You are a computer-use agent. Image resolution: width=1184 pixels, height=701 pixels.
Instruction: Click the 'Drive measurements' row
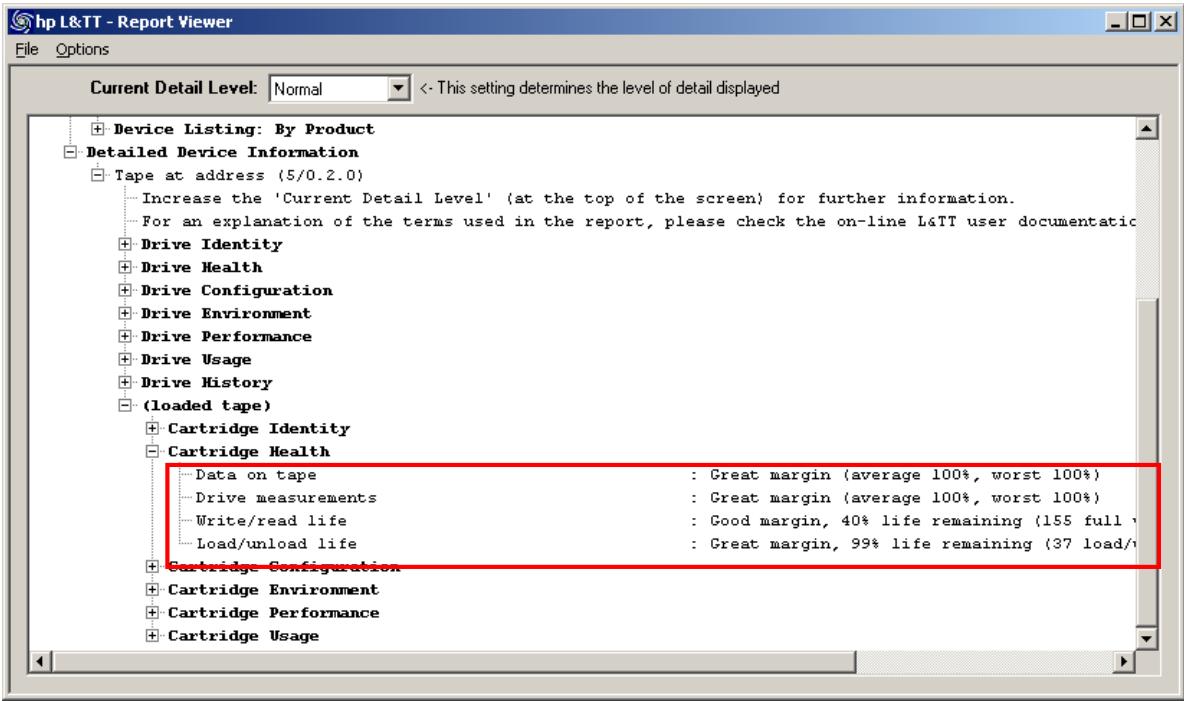(x=647, y=497)
